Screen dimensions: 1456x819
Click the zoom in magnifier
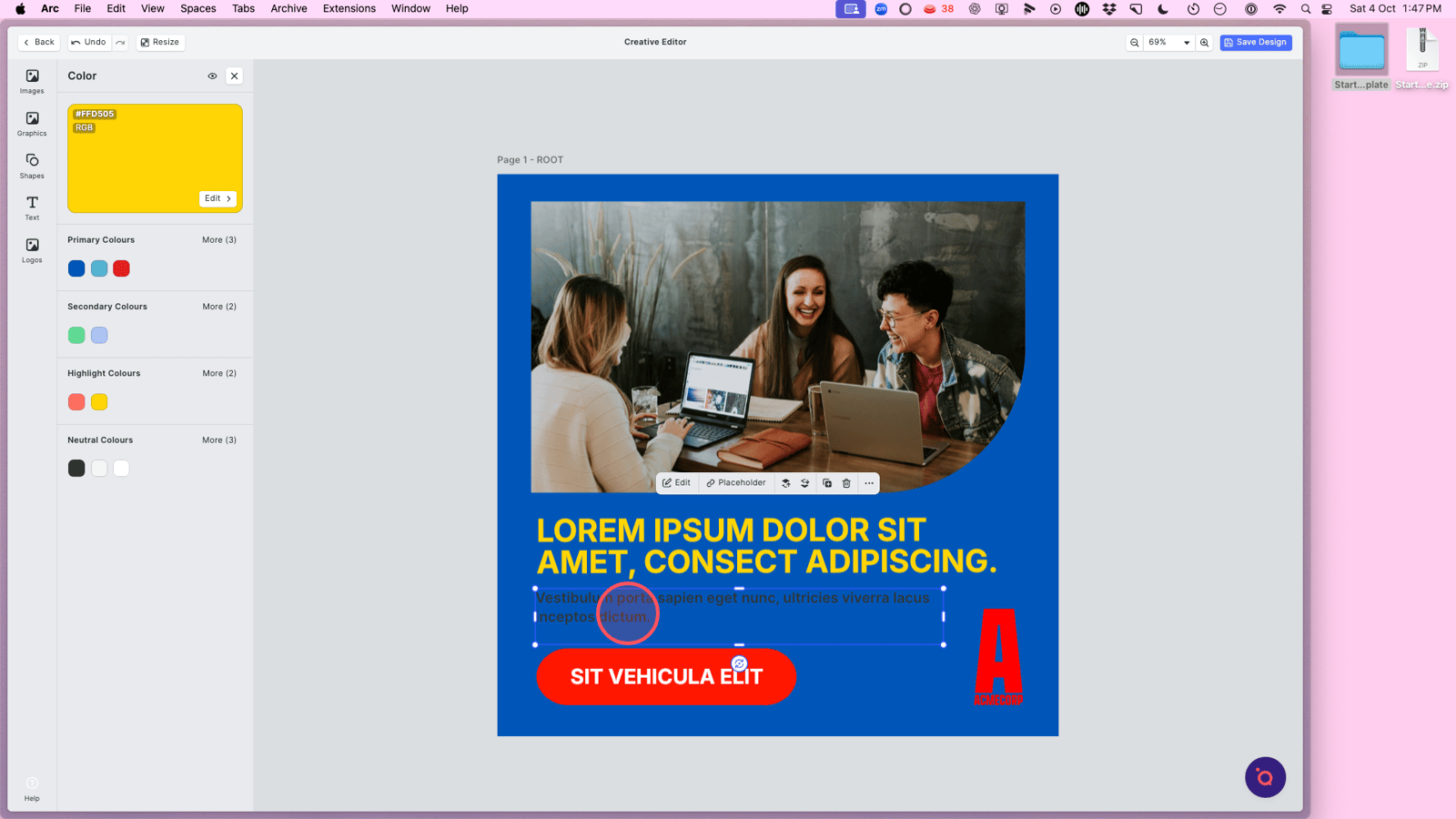click(1204, 43)
